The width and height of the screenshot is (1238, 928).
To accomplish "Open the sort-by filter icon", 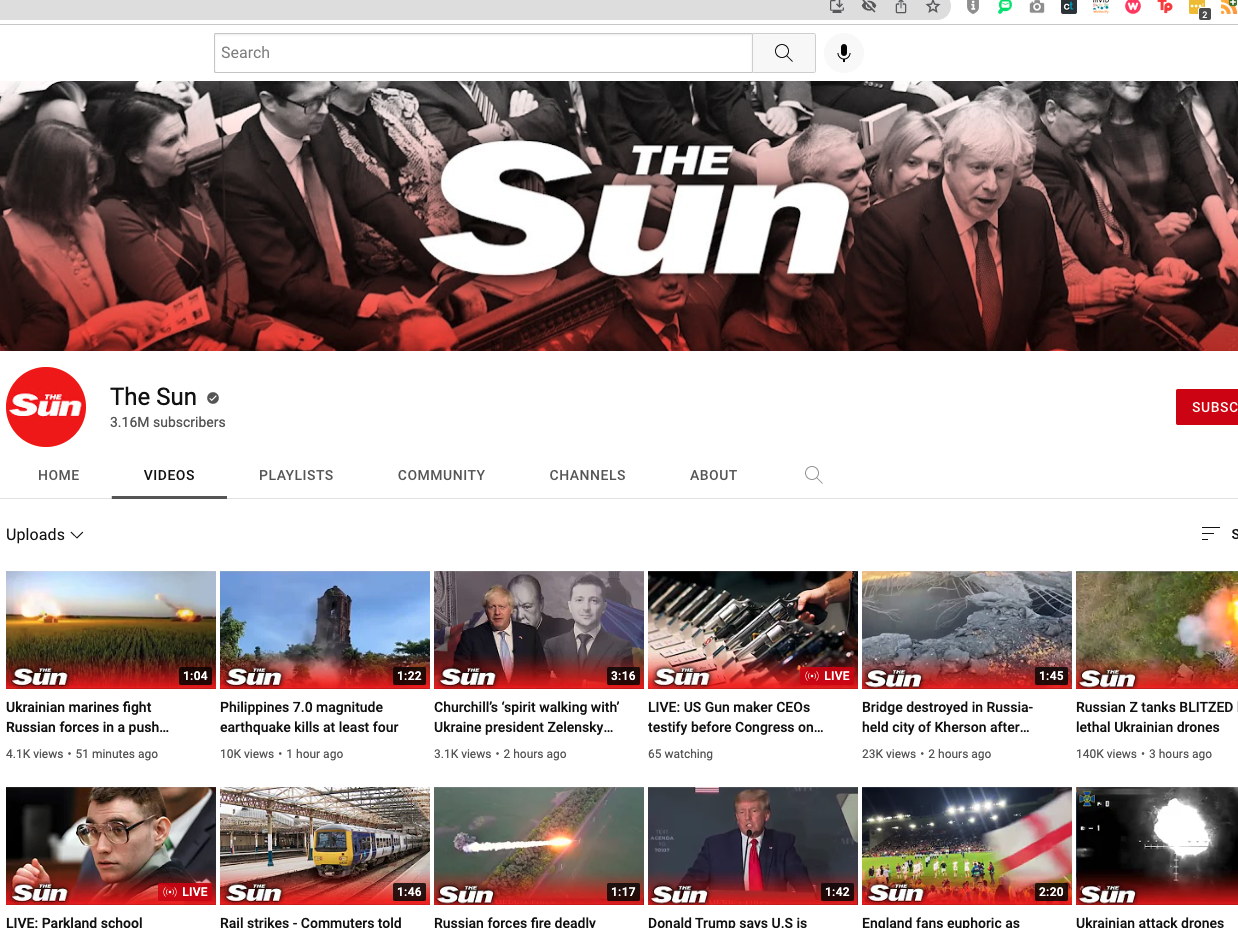I will tap(1211, 534).
